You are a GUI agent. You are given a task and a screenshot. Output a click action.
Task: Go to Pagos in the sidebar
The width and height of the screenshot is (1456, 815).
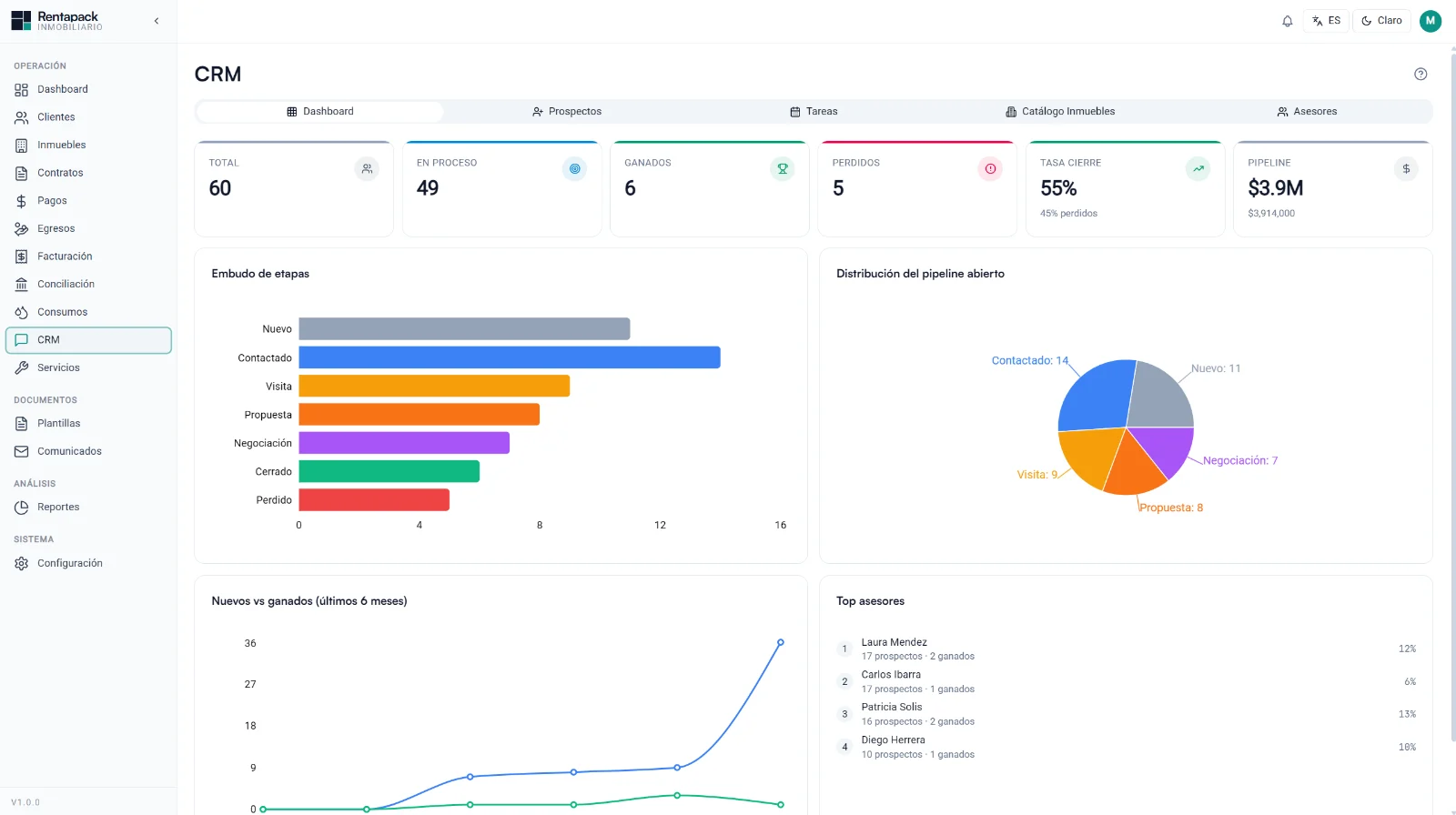coord(88,201)
